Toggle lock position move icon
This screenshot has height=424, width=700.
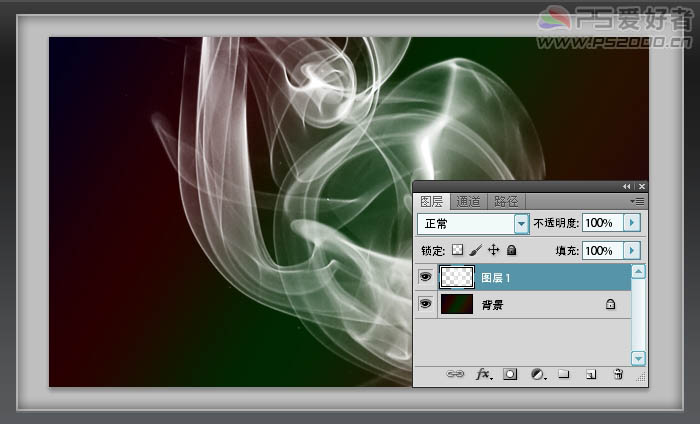(493, 250)
